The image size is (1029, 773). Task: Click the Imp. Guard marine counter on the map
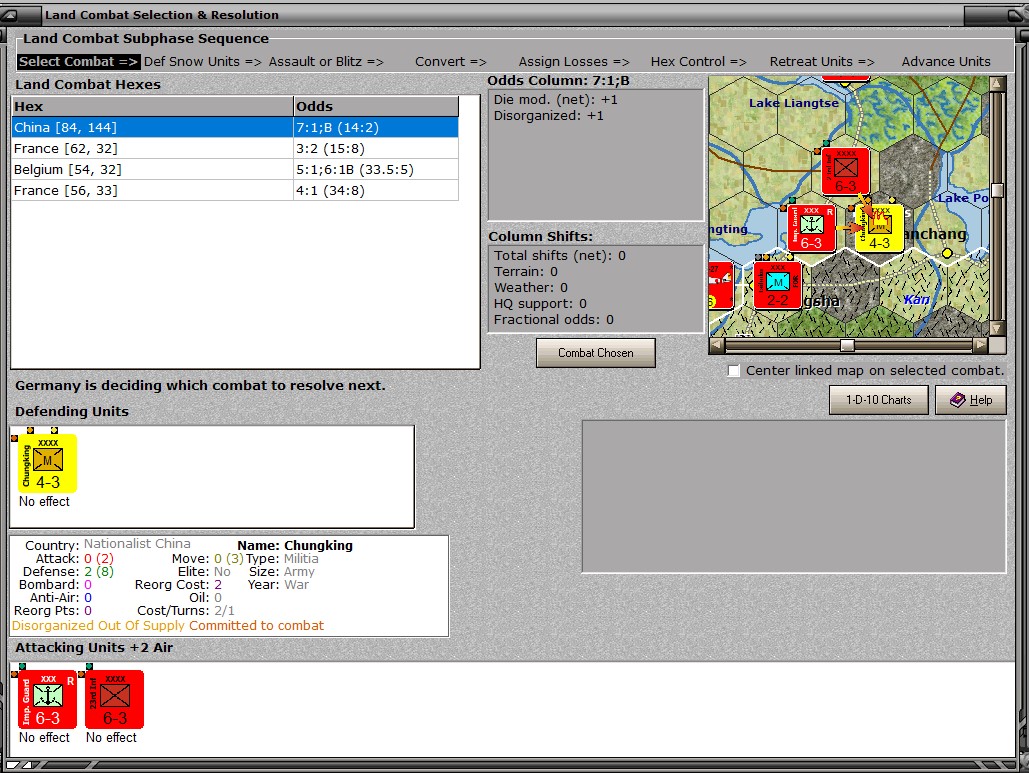(x=812, y=228)
